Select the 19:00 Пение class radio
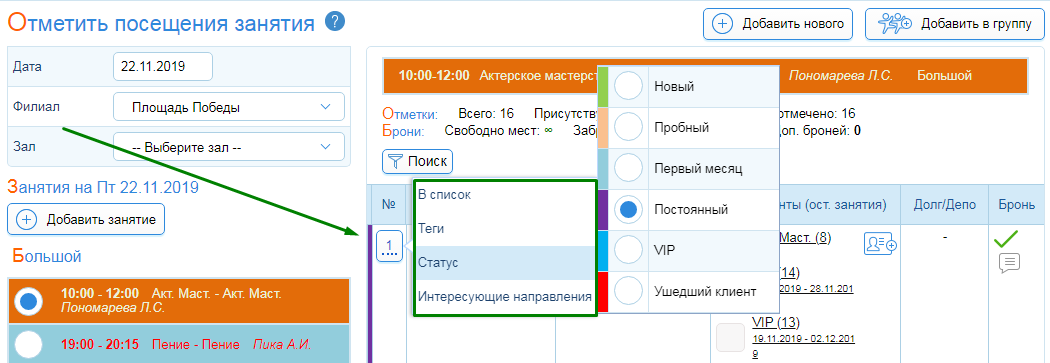The image size is (1050, 363). point(28,345)
